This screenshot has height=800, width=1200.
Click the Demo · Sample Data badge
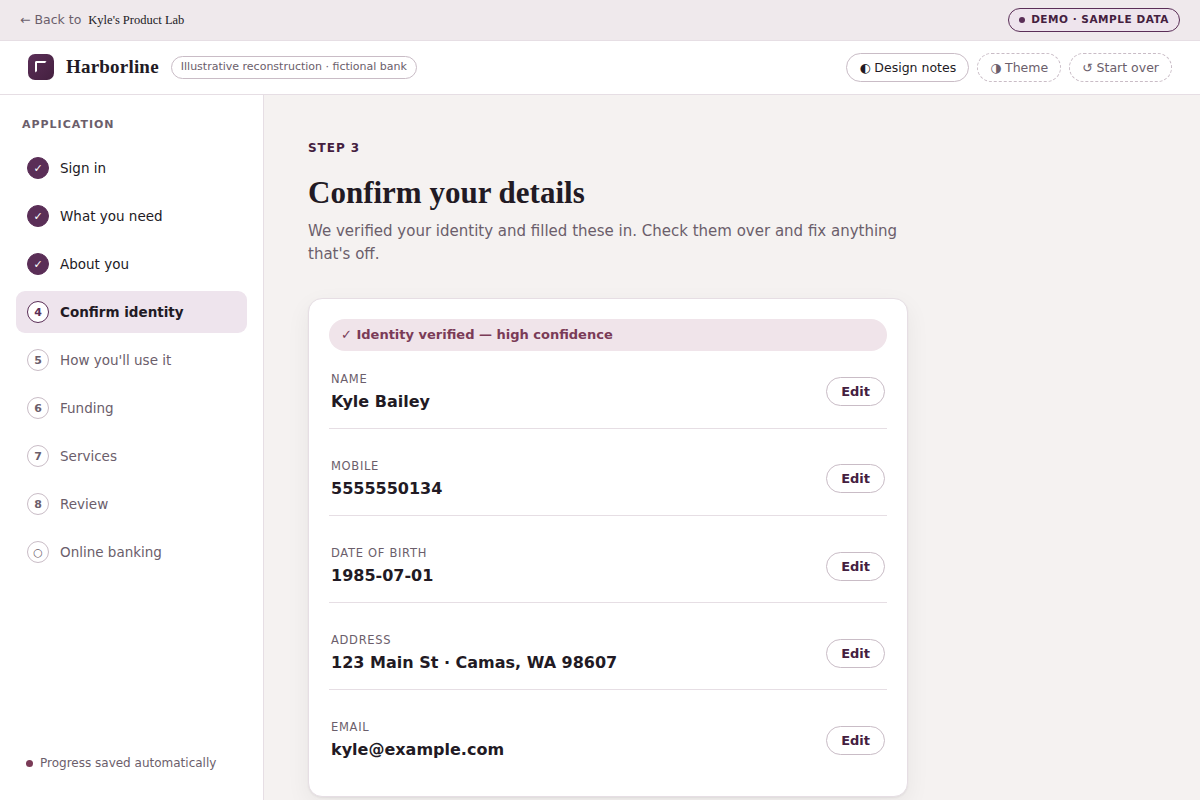[x=1093, y=20]
